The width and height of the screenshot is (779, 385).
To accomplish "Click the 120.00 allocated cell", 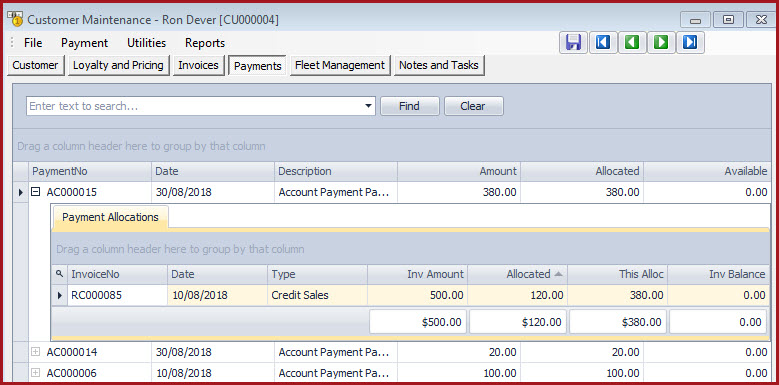I will click(x=518, y=295).
